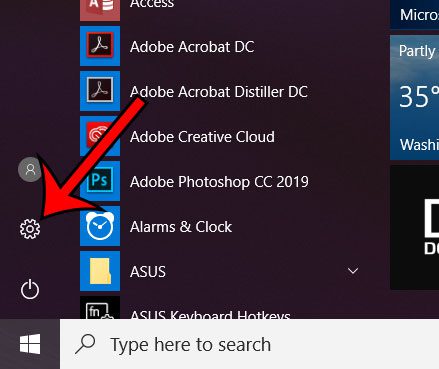Click the Photoshop CC 2019 Ps icon
The height and width of the screenshot is (369, 439).
100,181
